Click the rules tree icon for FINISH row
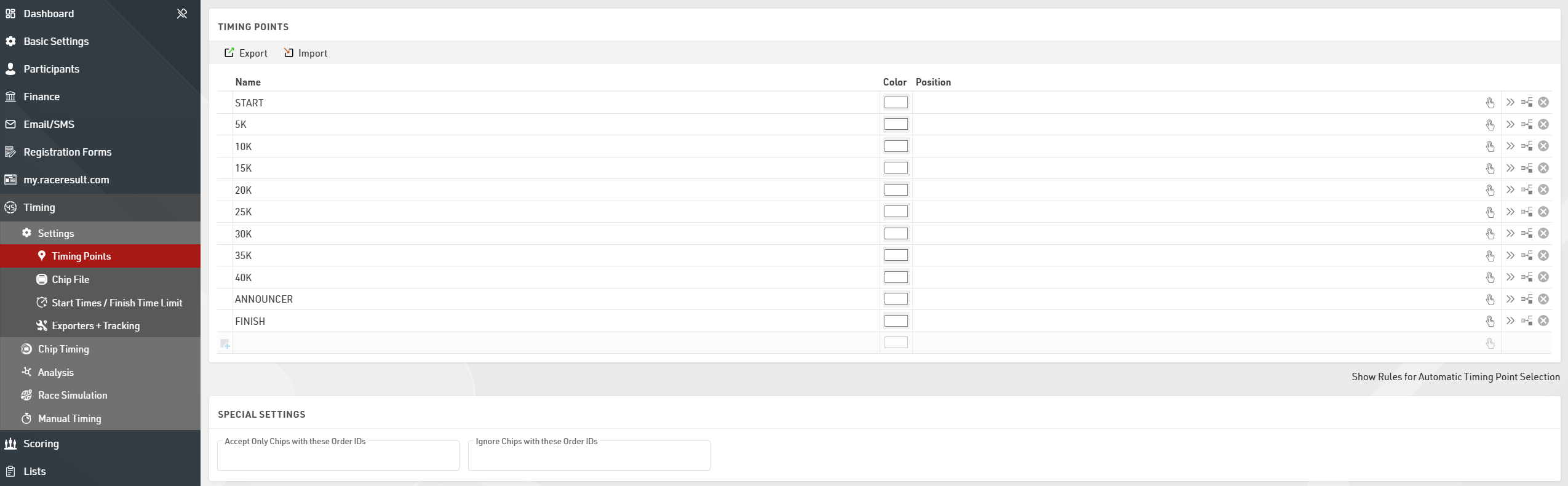Viewport: 1568px width, 486px height. (1527, 321)
